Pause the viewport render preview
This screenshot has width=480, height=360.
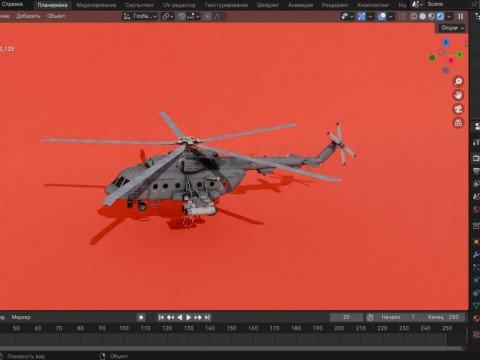(x=461, y=16)
